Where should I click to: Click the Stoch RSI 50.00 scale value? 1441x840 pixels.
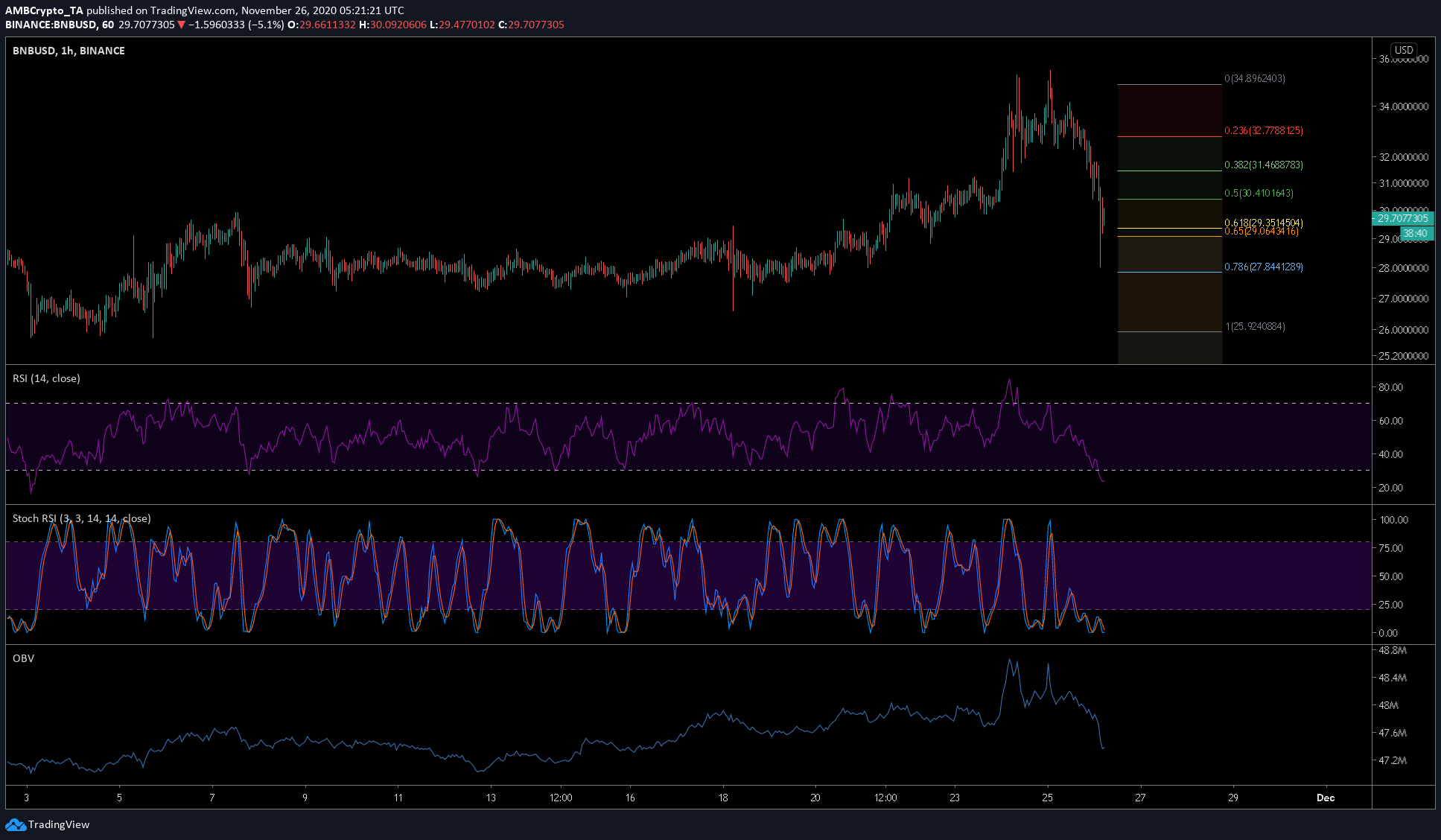1390,576
